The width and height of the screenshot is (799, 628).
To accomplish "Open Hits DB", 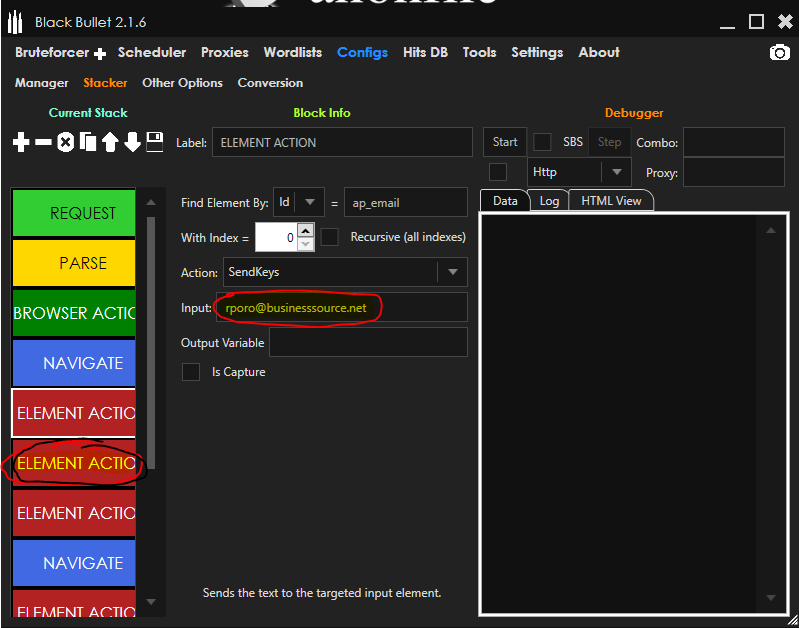I will pos(425,52).
